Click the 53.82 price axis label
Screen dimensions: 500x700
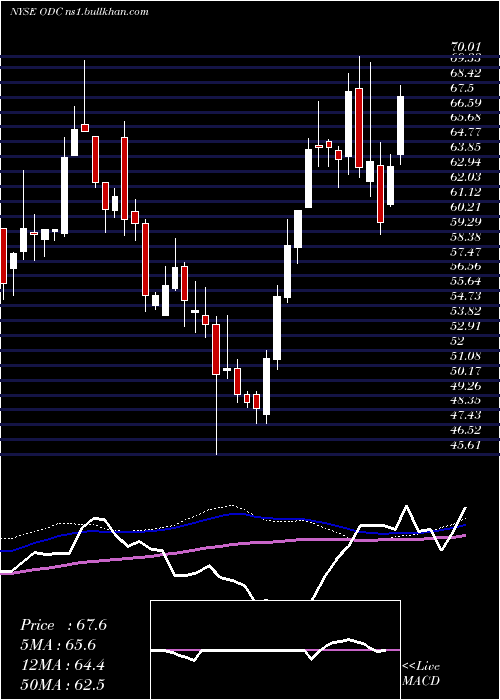coord(467,311)
